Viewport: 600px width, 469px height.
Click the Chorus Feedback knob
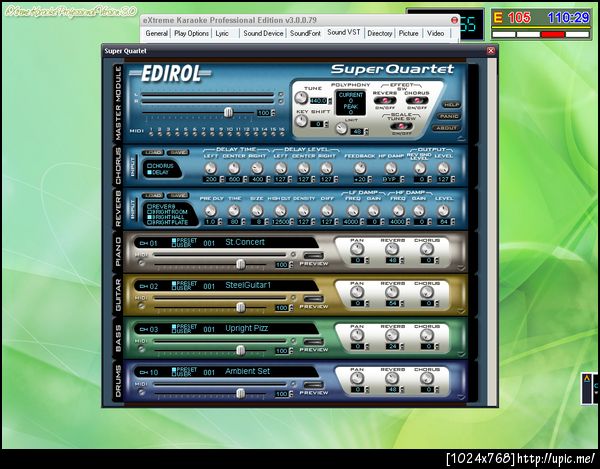[x=359, y=168]
